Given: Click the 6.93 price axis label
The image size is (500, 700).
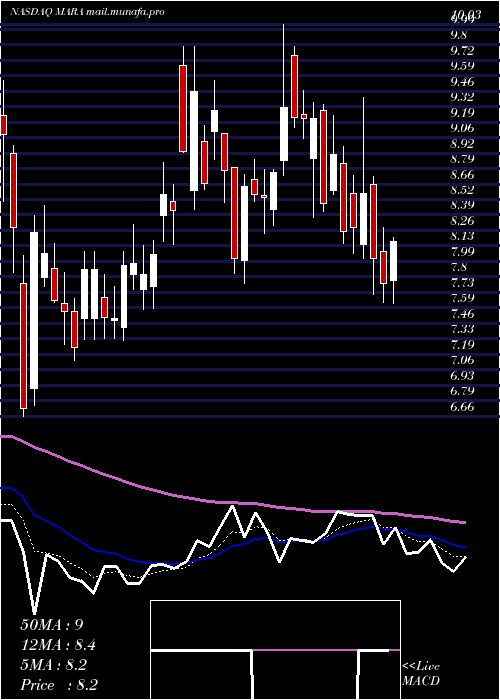Looking at the screenshot, I should click(x=462, y=375).
